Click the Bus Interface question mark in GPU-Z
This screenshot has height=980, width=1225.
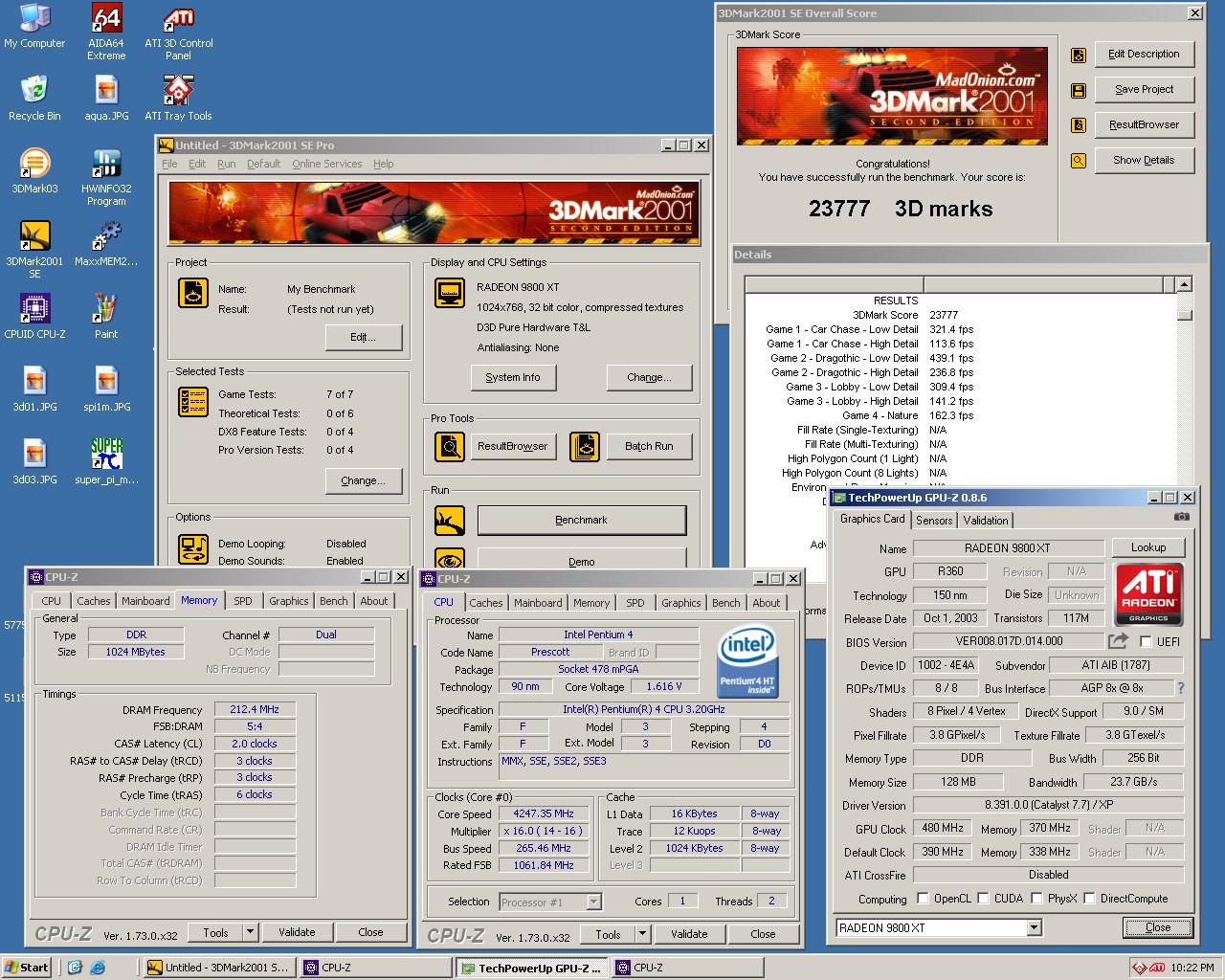pyautogui.click(x=1180, y=688)
